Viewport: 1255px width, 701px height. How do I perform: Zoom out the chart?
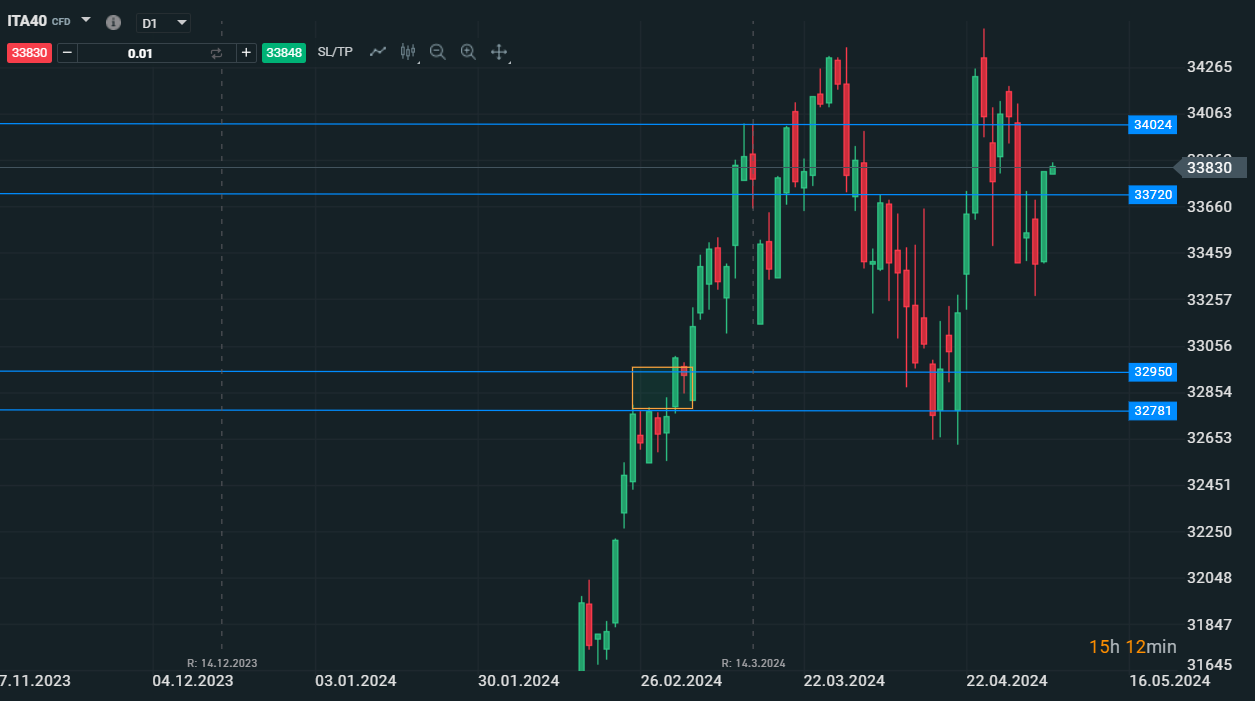(x=437, y=52)
